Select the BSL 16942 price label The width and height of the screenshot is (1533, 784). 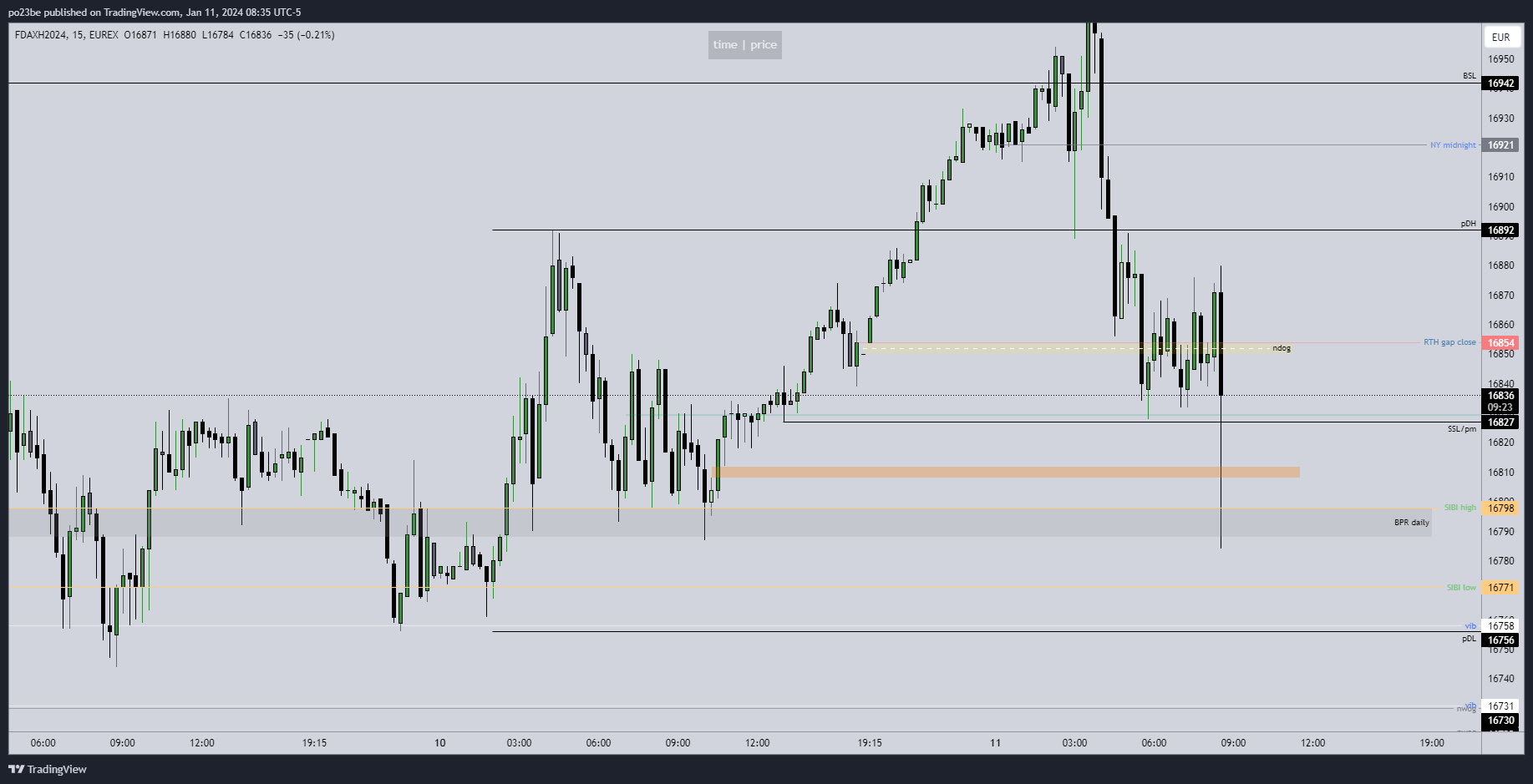point(1500,83)
